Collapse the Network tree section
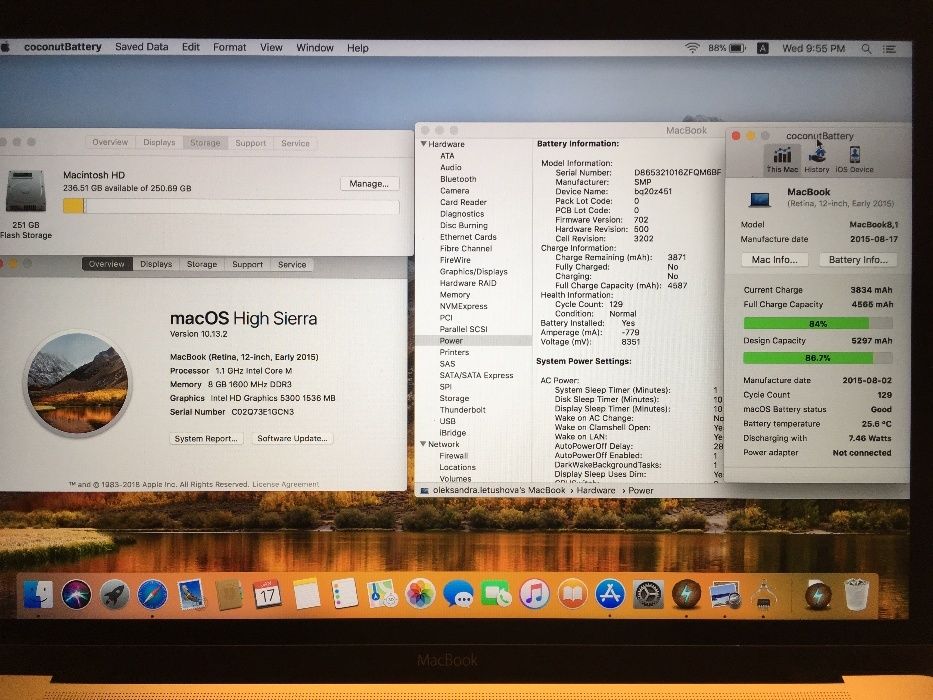The width and height of the screenshot is (933, 700). [423, 444]
